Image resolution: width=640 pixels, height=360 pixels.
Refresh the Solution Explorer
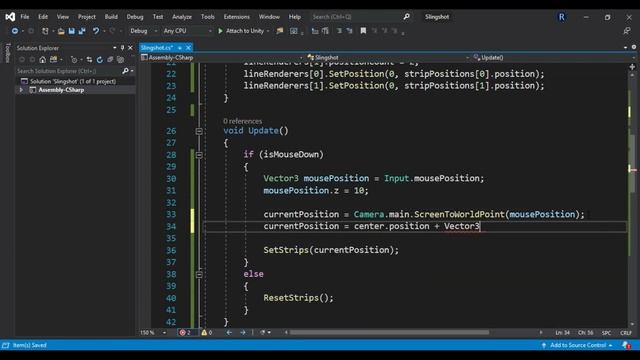point(100,60)
